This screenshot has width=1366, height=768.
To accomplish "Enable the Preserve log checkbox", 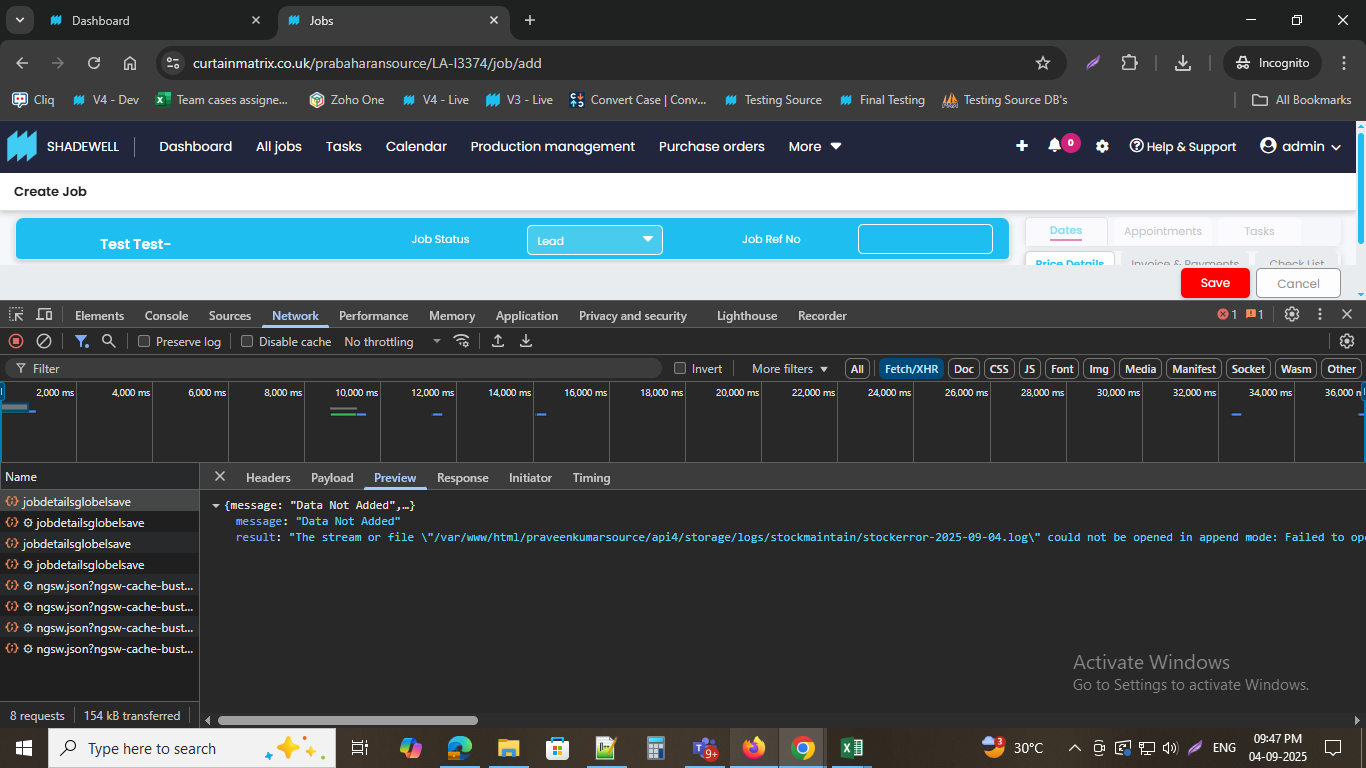I will coord(144,341).
